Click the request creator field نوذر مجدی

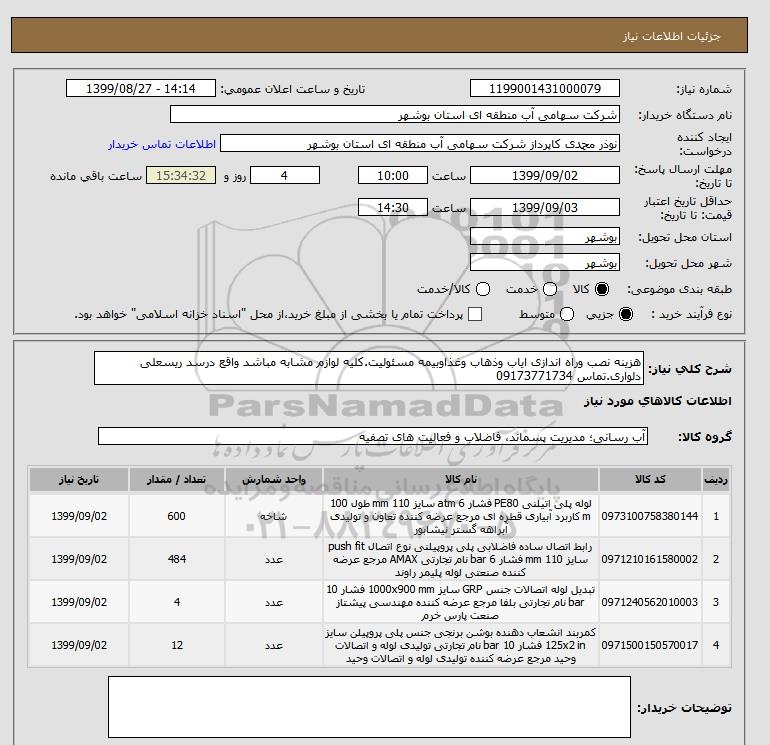click(x=420, y=144)
